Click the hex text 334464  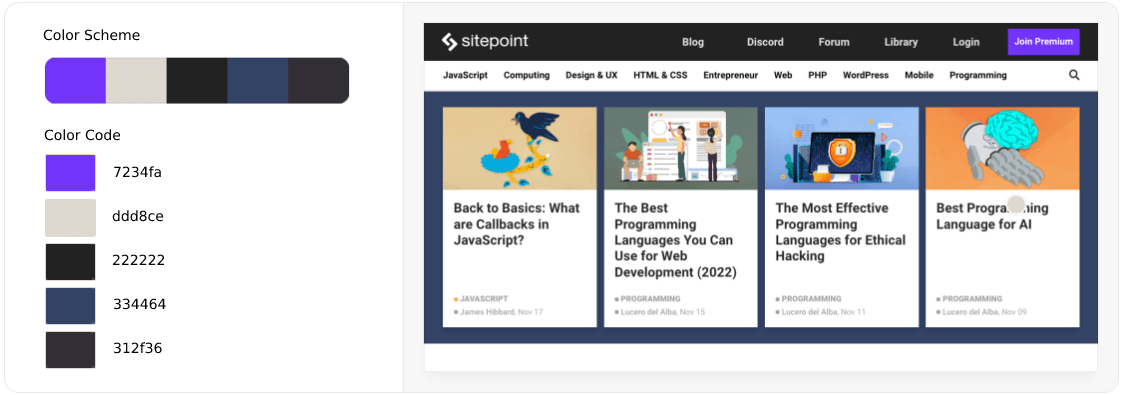pos(139,305)
